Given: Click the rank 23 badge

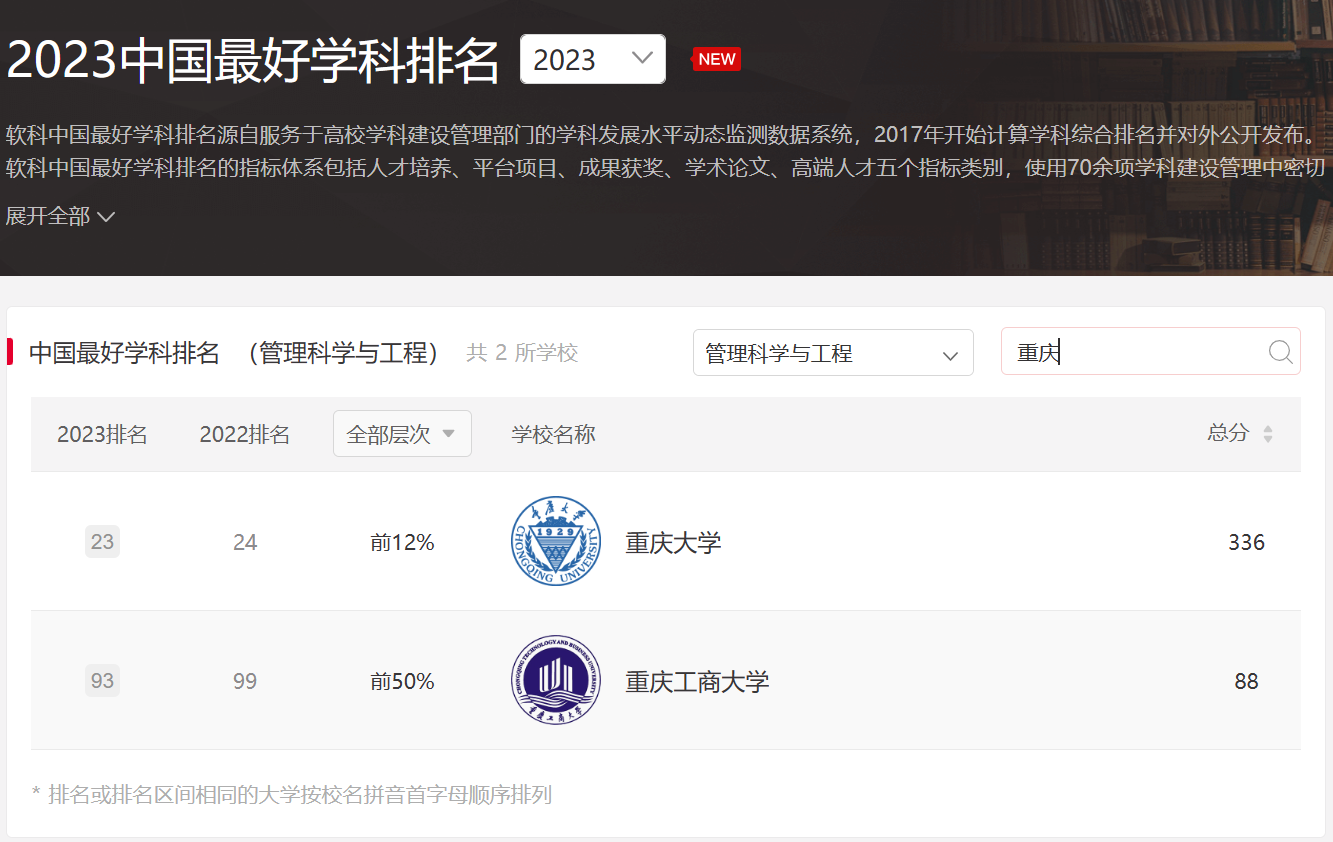Looking at the screenshot, I should [x=102, y=542].
